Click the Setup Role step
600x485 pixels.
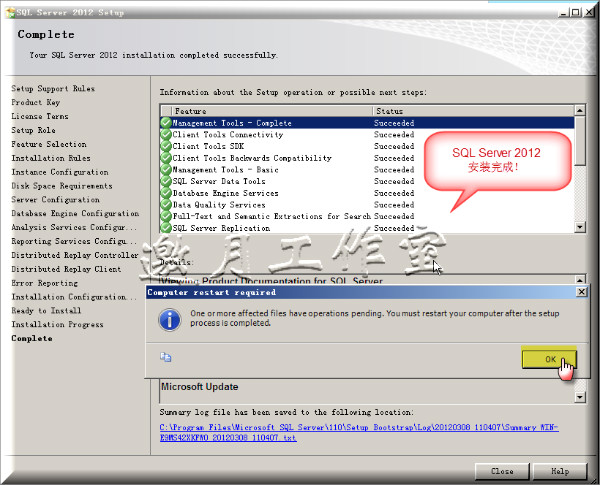tap(33, 130)
